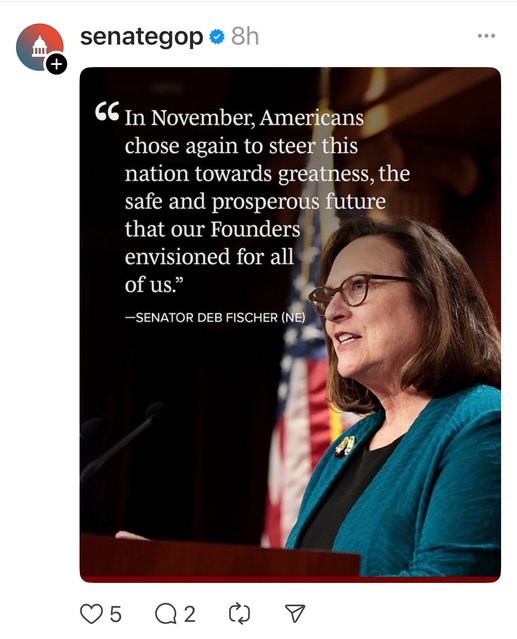Click the large opening quotation mark
This screenshot has width=517, height=639.
(107, 111)
